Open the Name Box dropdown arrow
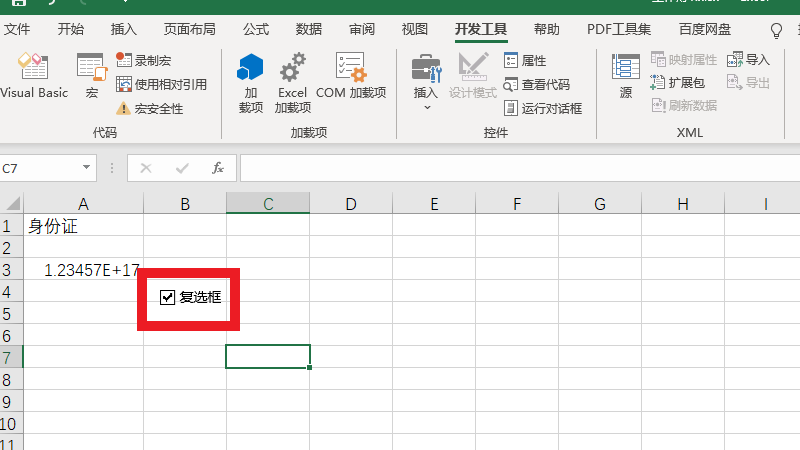This screenshot has height=450, width=800. click(87, 168)
